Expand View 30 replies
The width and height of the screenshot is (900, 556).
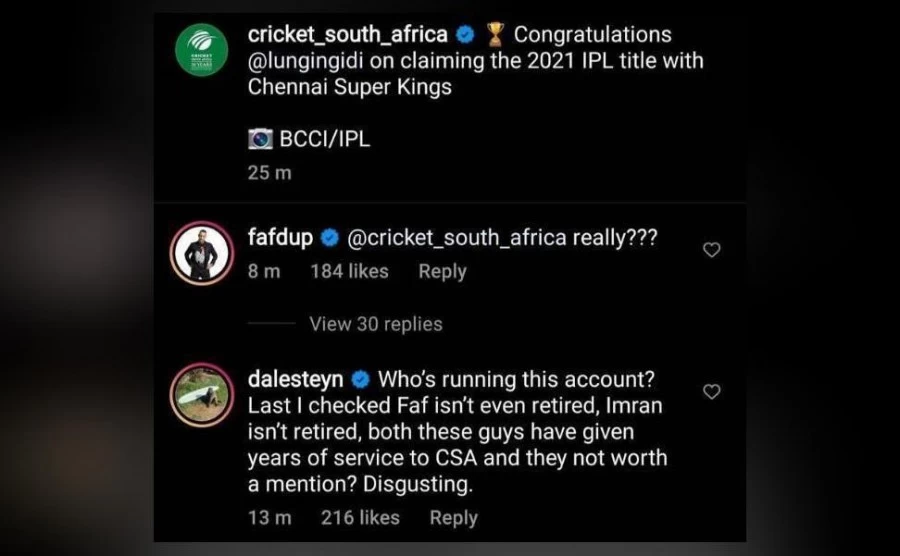pyautogui.click(x=375, y=324)
